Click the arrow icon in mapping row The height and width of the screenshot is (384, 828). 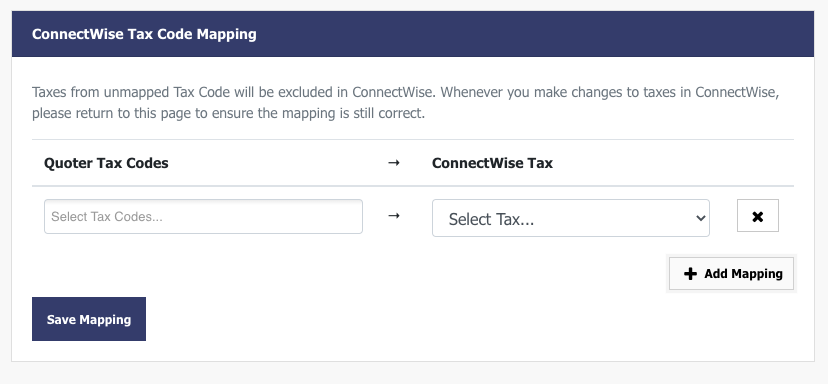click(393, 216)
